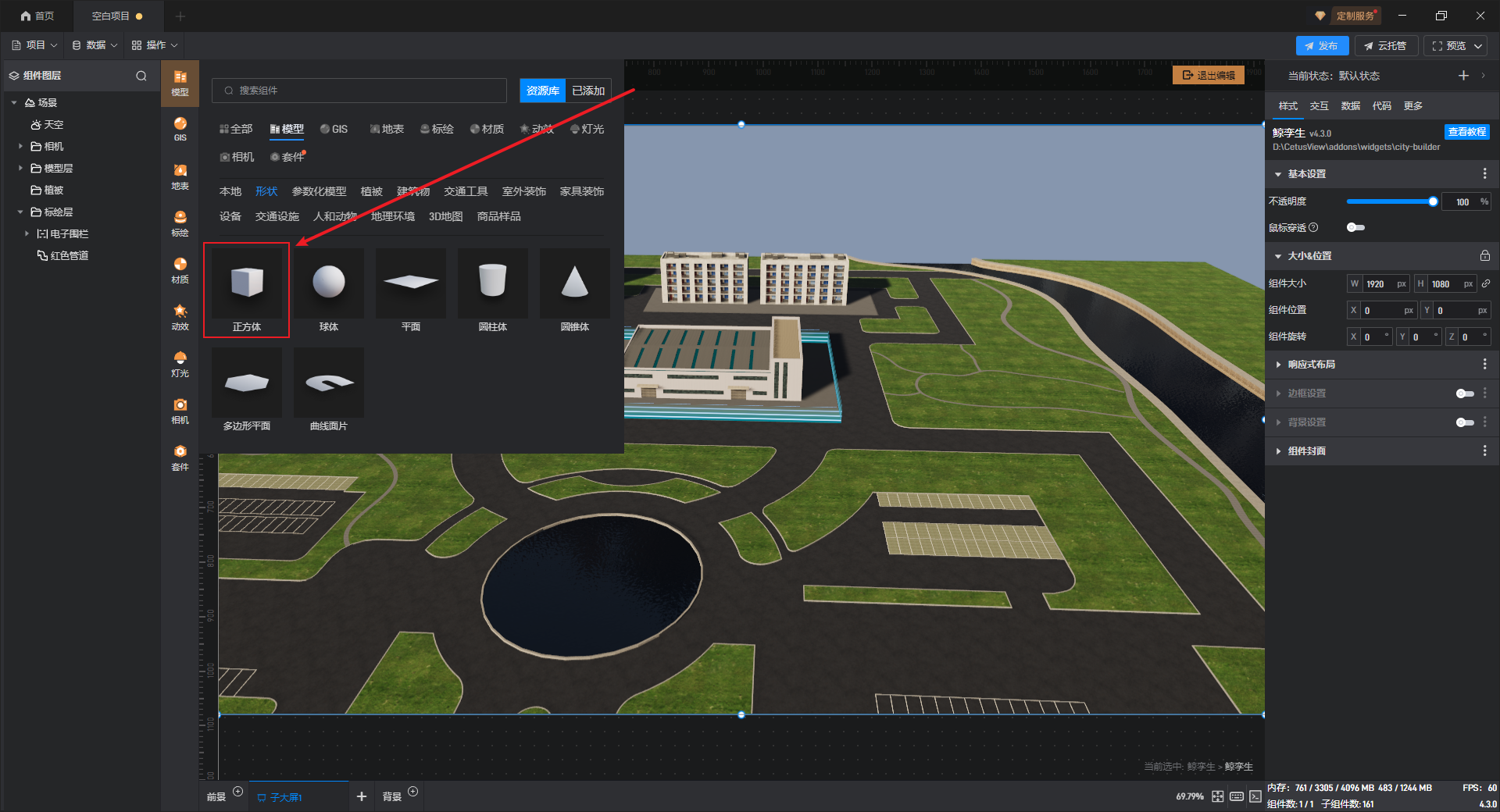
Task: Open the GIS category in sidebar
Action: 180,129
